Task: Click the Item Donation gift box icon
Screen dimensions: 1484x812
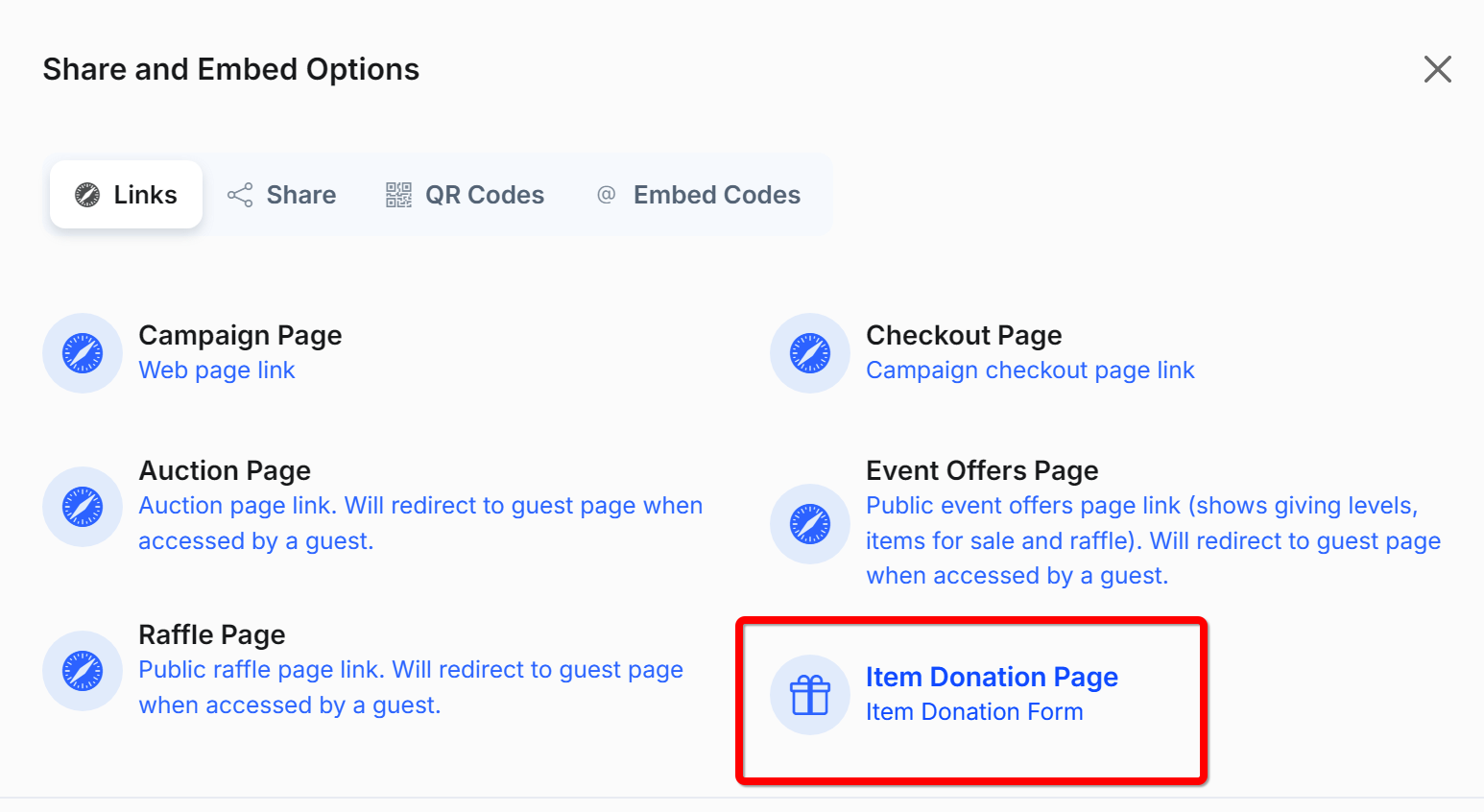Action: [x=810, y=695]
